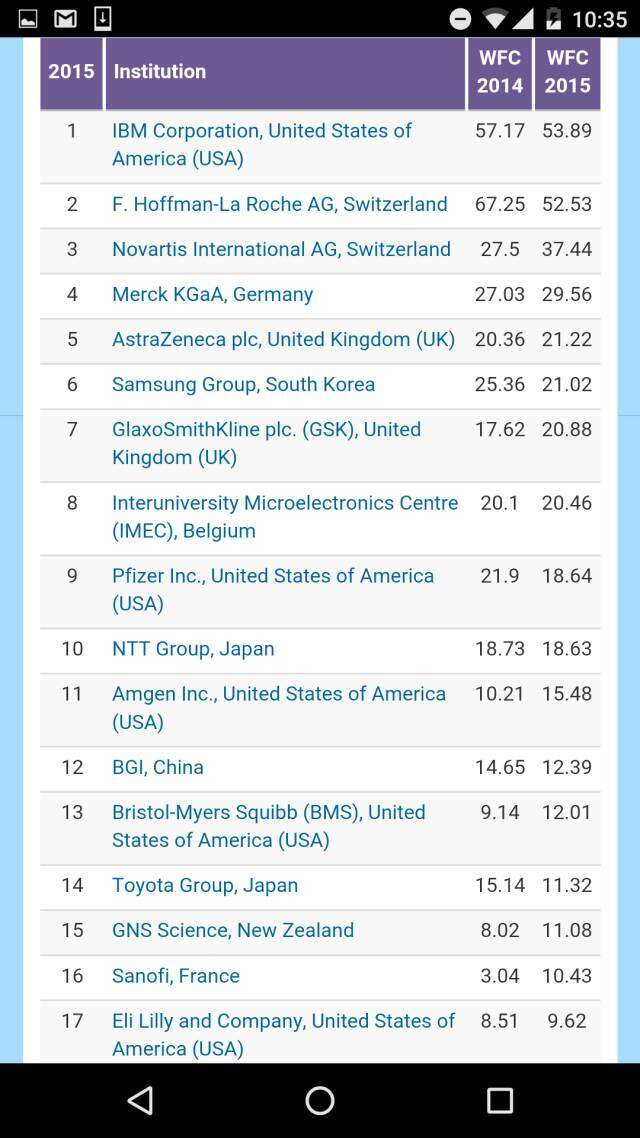The width and height of the screenshot is (640, 1138).
Task: Tap the picture notification icon
Action: (x=28, y=19)
